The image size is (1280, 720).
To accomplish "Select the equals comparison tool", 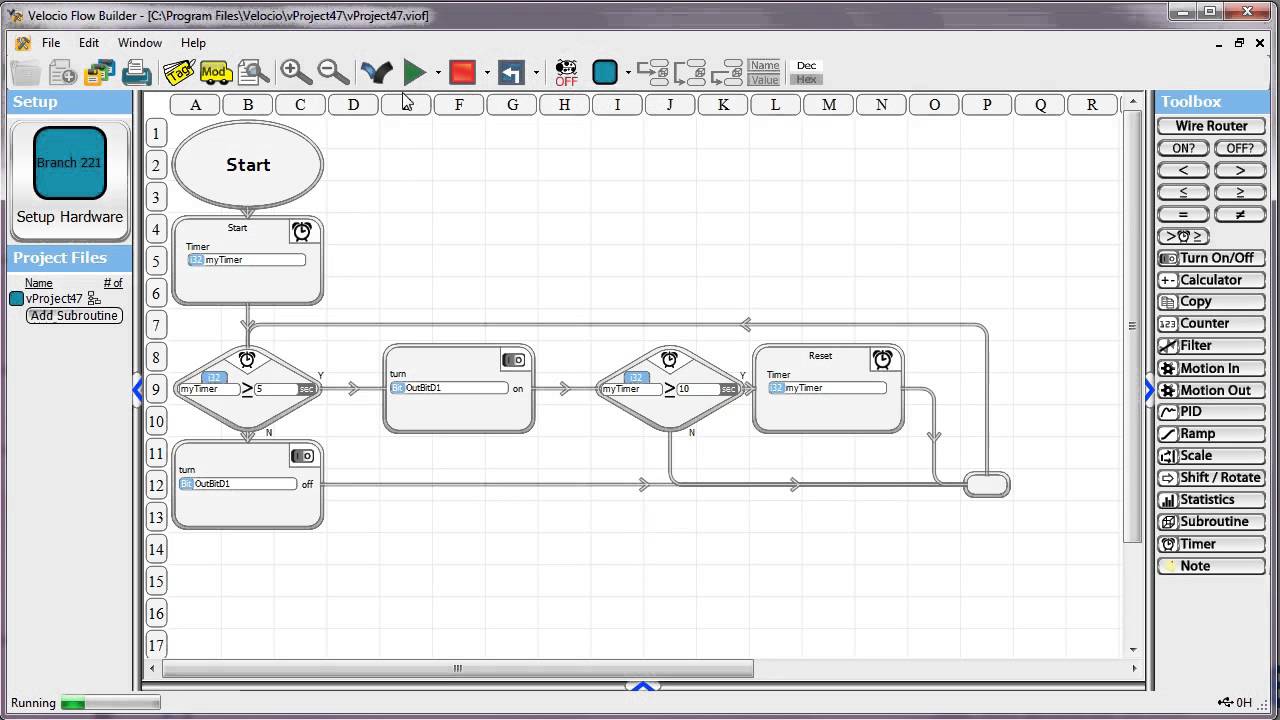I will (x=1183, y=214).
